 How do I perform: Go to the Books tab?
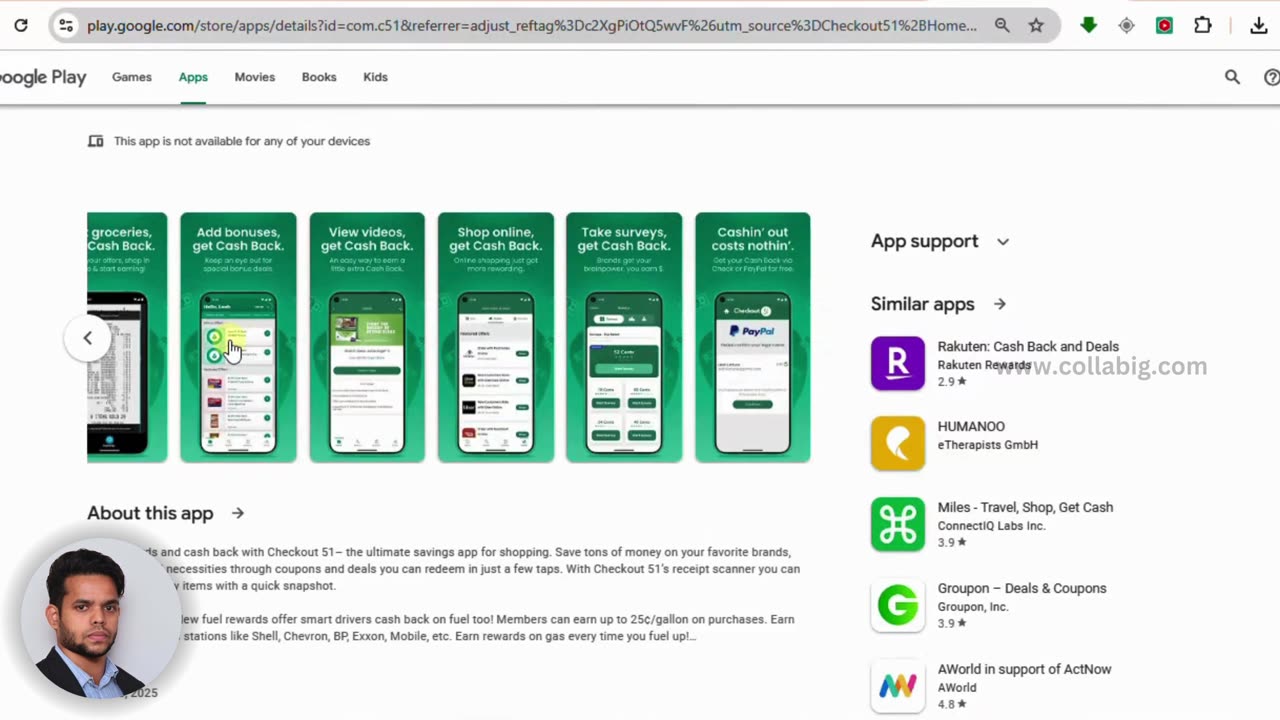point(319,77)
